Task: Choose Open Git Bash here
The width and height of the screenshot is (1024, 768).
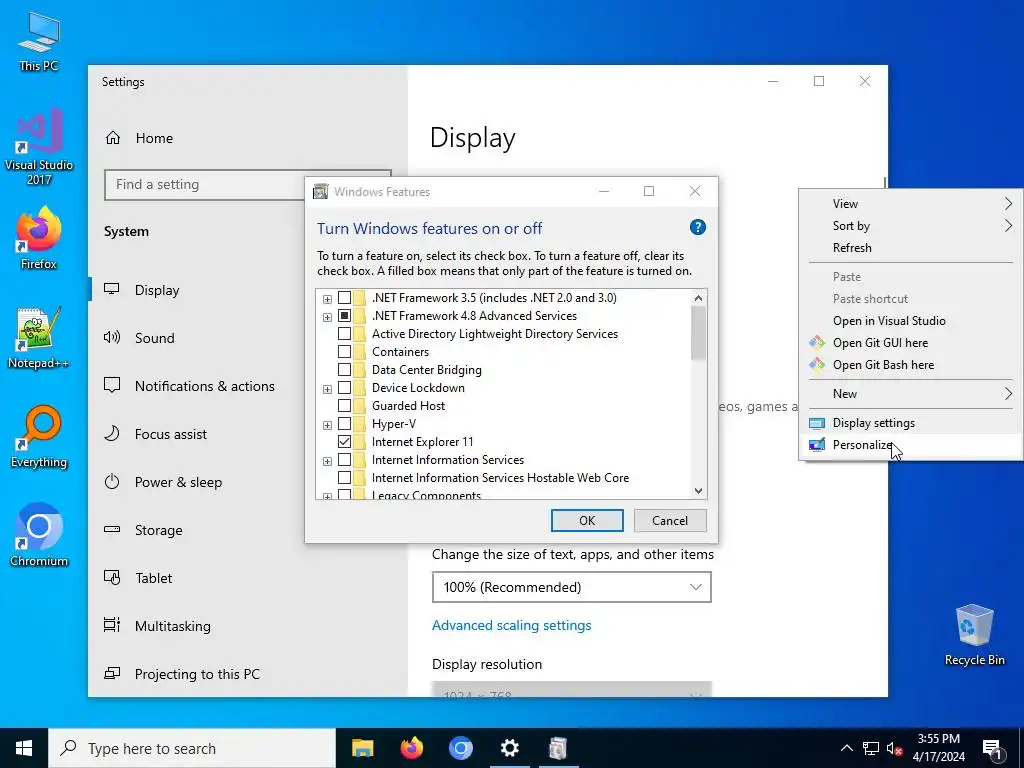Action: coord(910,365)
